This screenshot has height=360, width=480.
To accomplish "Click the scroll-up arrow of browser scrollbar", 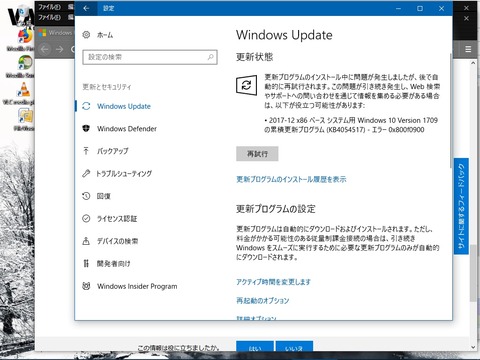I will pyautogui.click(x=473, y=63).
